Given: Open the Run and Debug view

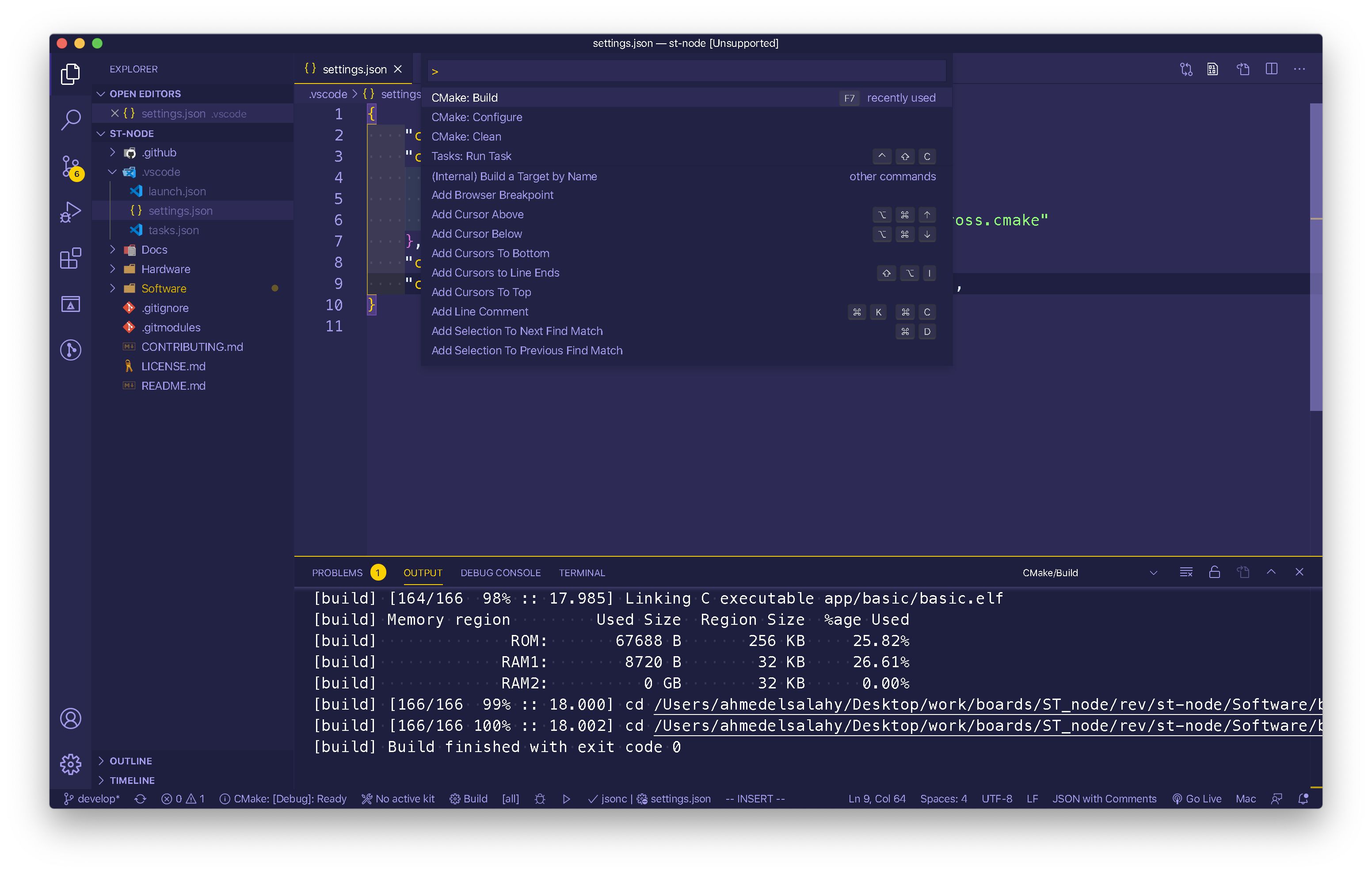Looking at the screenshot, I should point(71,211).
